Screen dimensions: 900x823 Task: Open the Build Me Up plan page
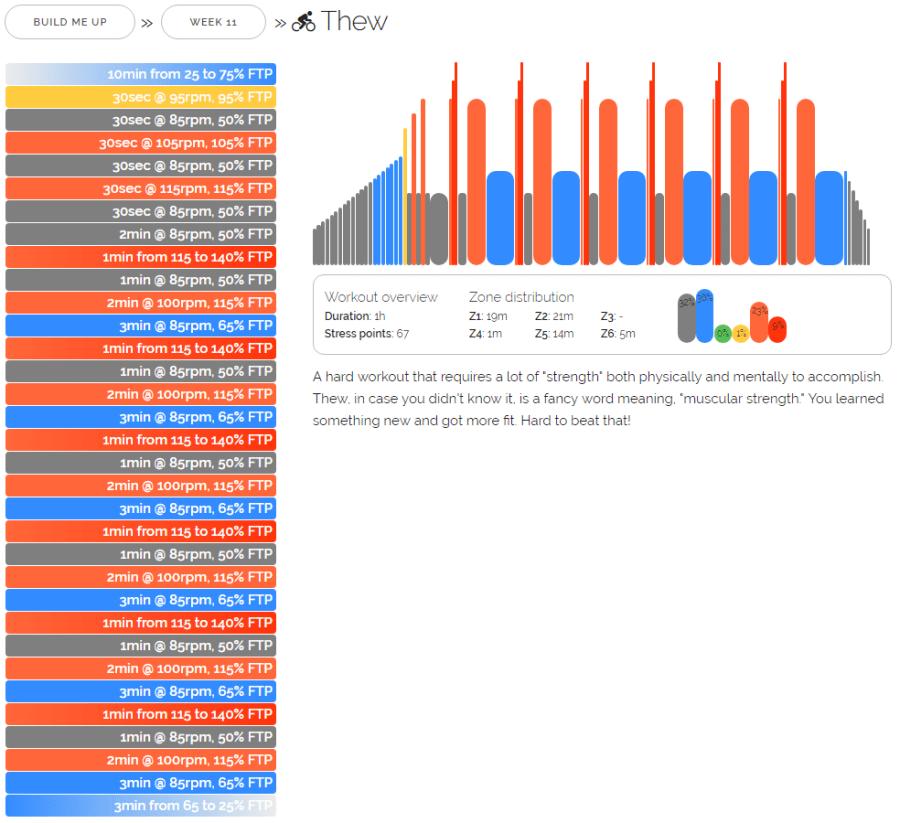[70, 22]
